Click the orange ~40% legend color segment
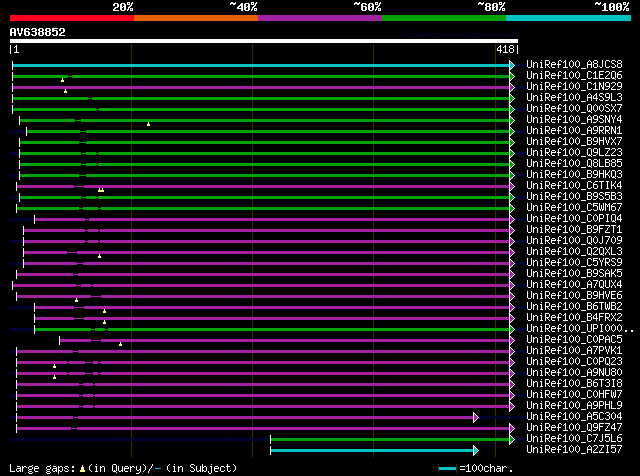The height and width of the screenshot is (476, 640). pyautogui.click(x=196, y=18)
